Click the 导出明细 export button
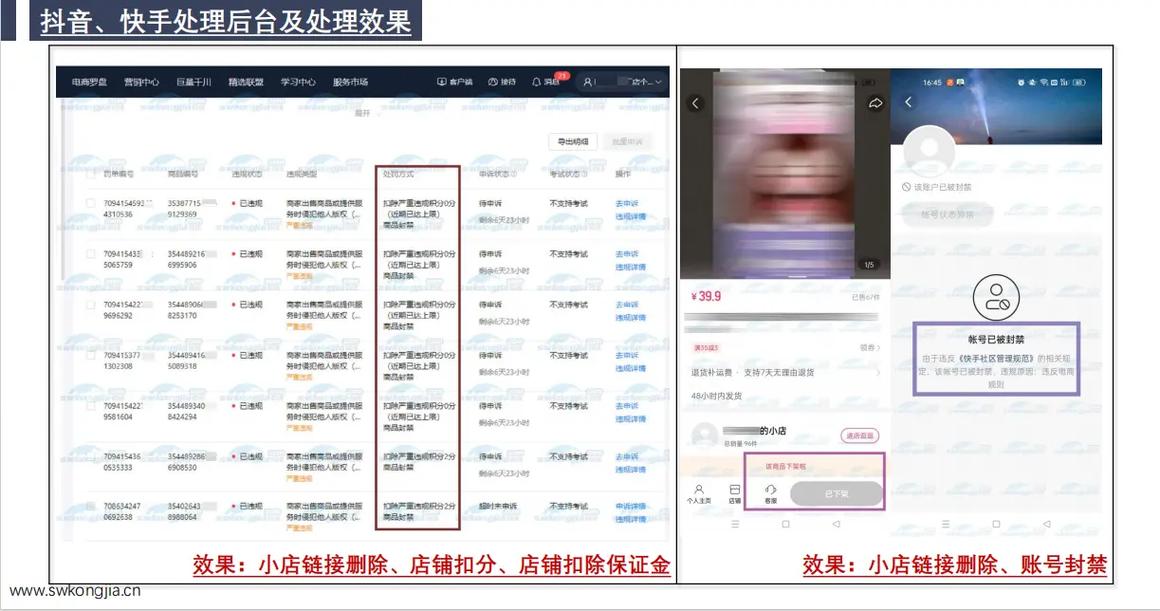 click(573, 141)
